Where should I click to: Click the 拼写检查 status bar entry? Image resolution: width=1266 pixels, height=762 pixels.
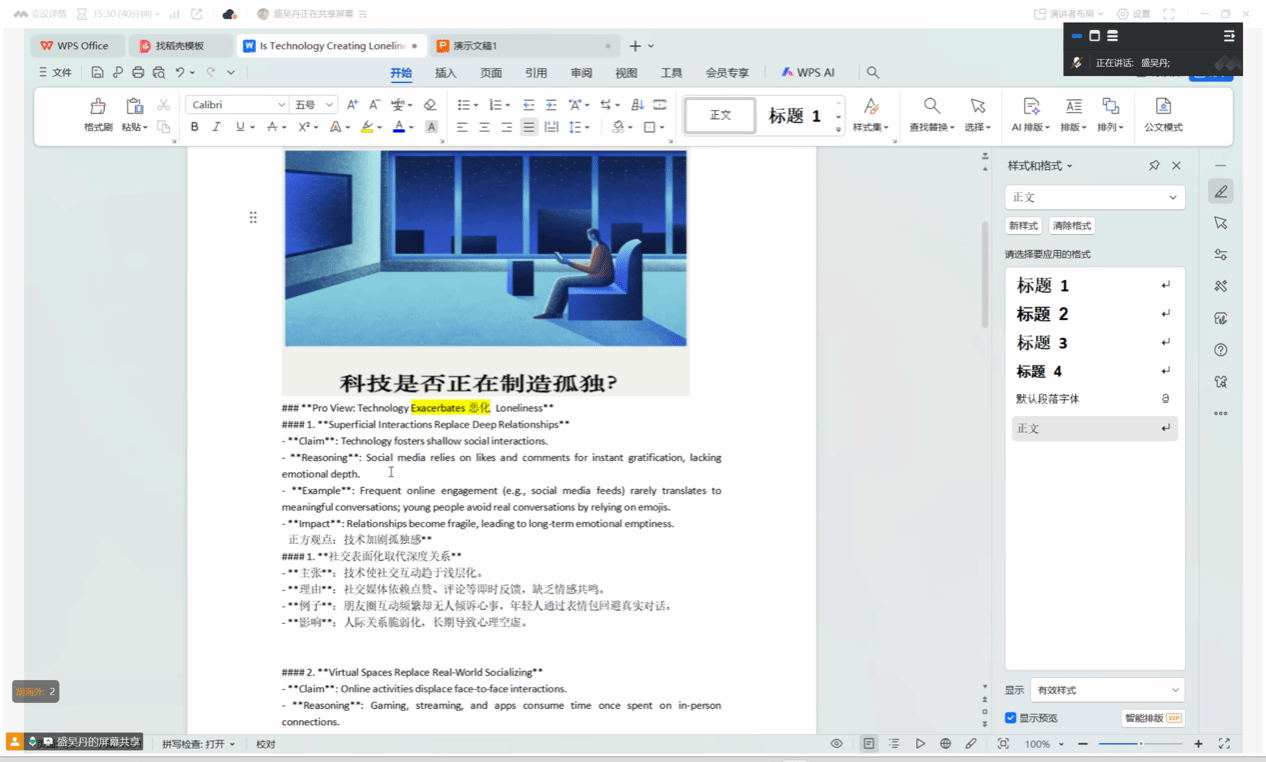click(x=198, y=744)
